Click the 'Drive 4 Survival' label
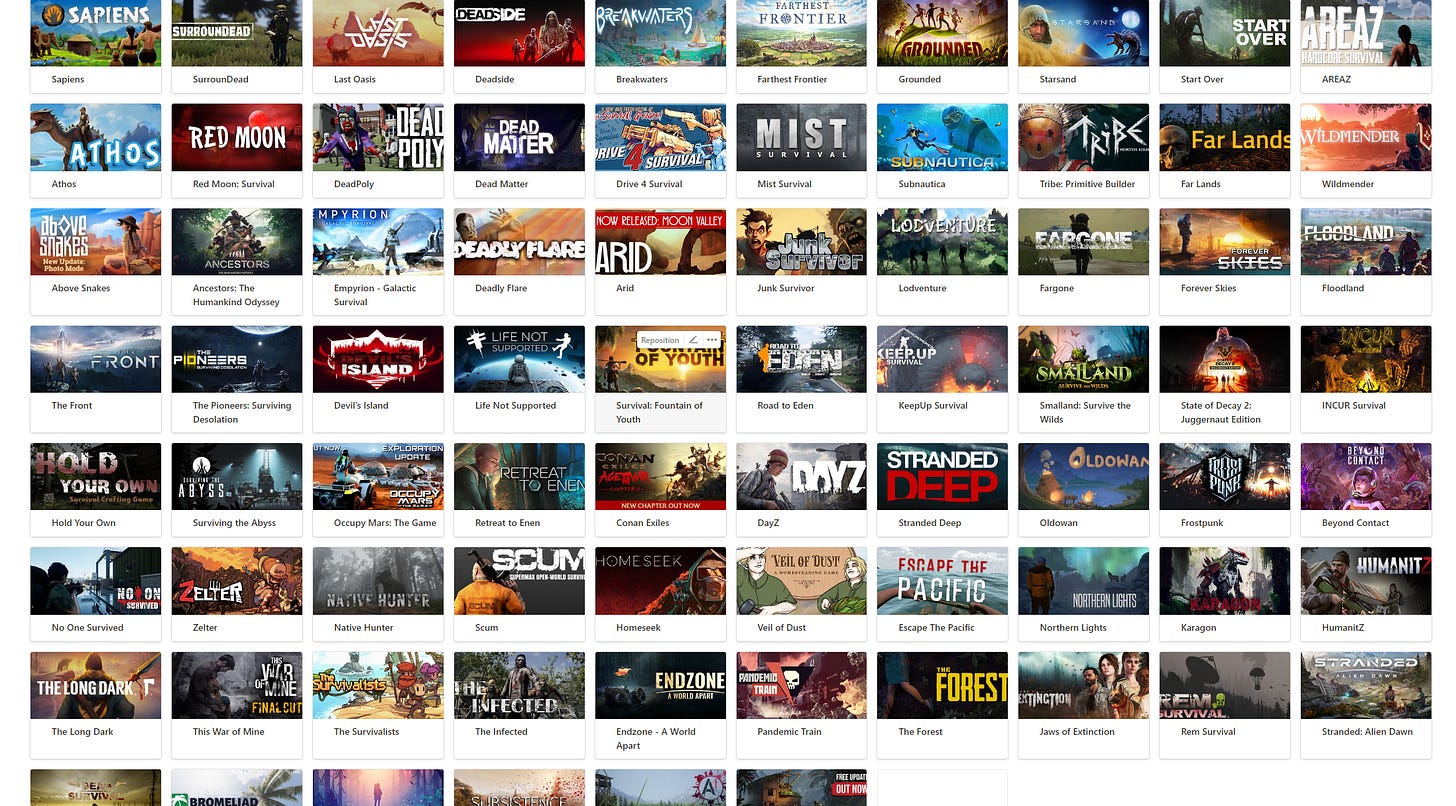 tap(649, 184)
